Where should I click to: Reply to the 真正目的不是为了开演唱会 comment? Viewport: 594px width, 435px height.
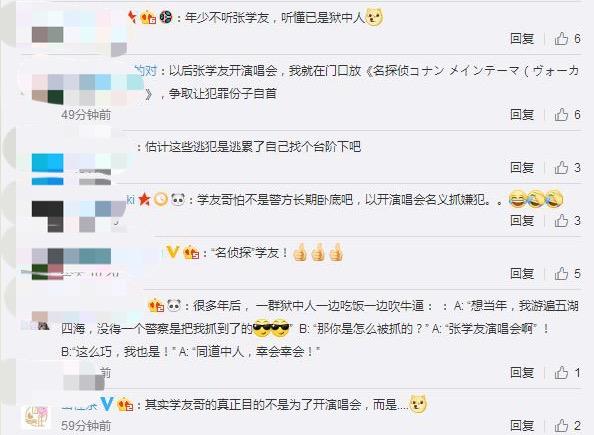(522, 426)
